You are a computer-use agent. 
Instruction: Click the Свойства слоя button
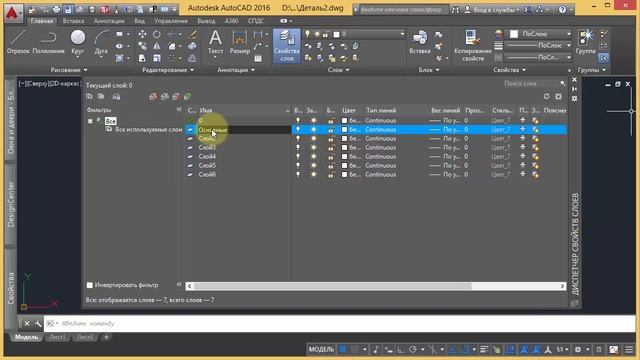pyautogui.click(x=287, y=46)
